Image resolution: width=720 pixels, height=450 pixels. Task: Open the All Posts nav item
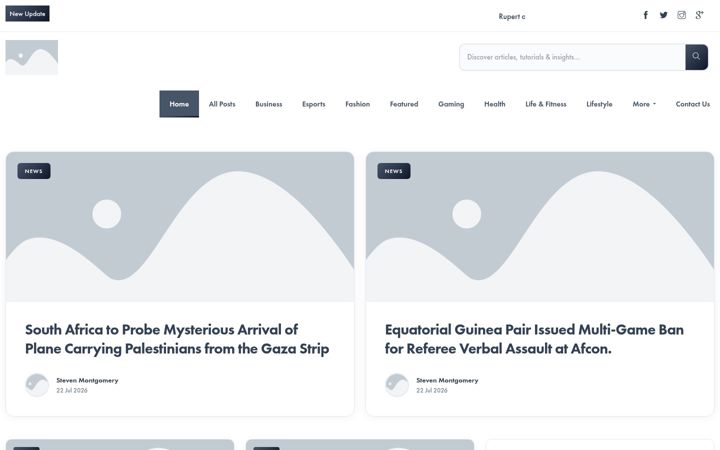(x=222, y=104)
